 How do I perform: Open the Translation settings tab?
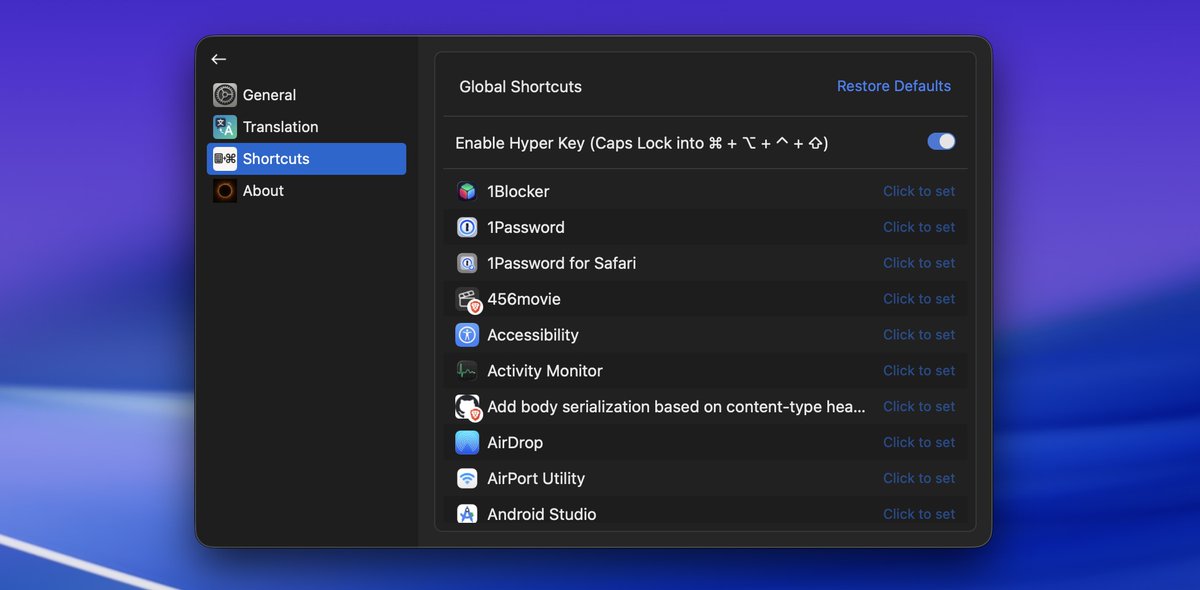click(x=306, y=127)
